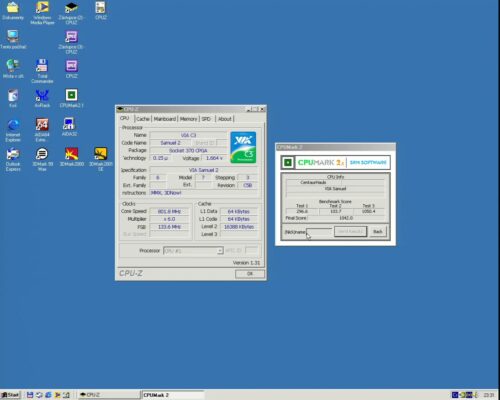Launch the blue AiRack-style desktop shortcut
This screenshot has height=400, width=500.
tap(42, 98)
